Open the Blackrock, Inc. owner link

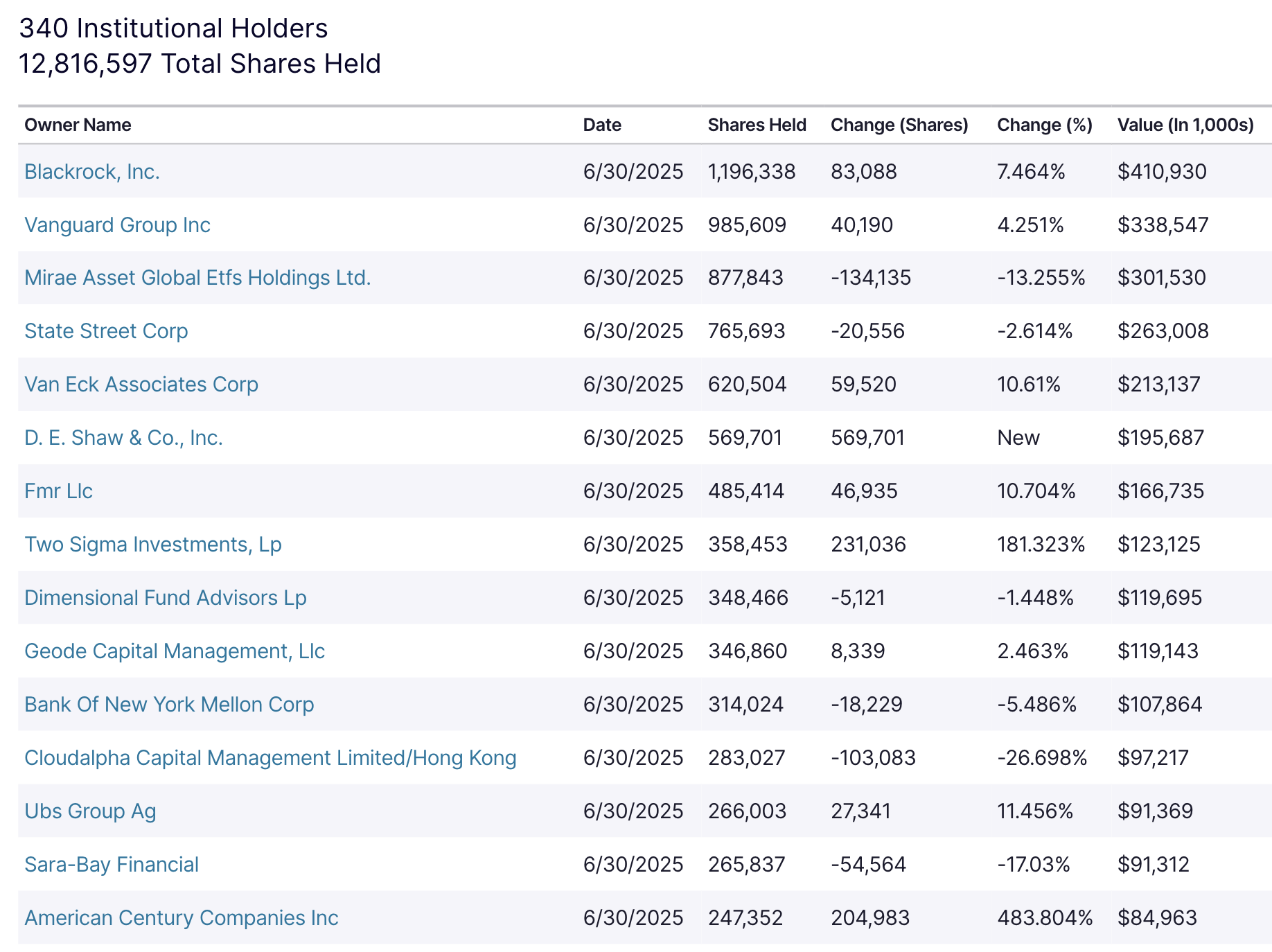click(92, 172)
